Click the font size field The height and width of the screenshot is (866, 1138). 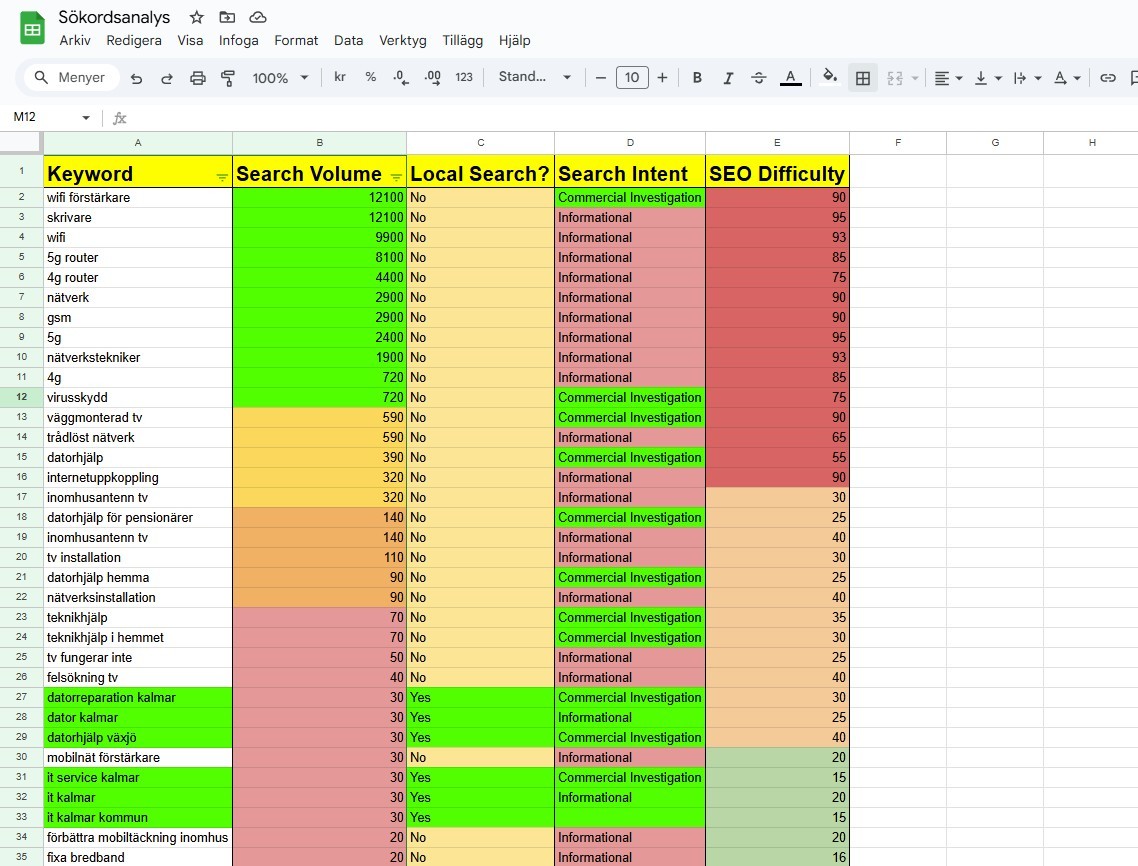click(x=632, y=78)
